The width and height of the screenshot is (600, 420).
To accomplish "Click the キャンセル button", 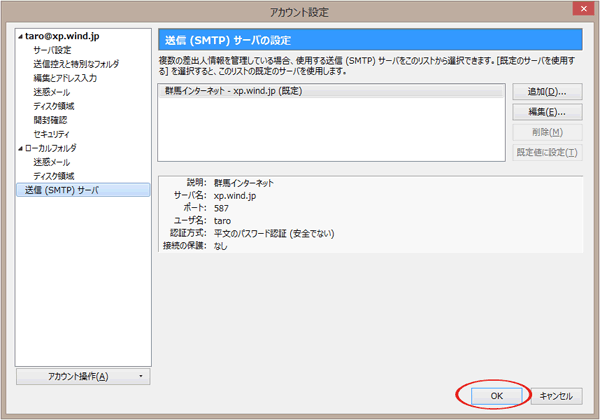I will click(x=556, y=396).
